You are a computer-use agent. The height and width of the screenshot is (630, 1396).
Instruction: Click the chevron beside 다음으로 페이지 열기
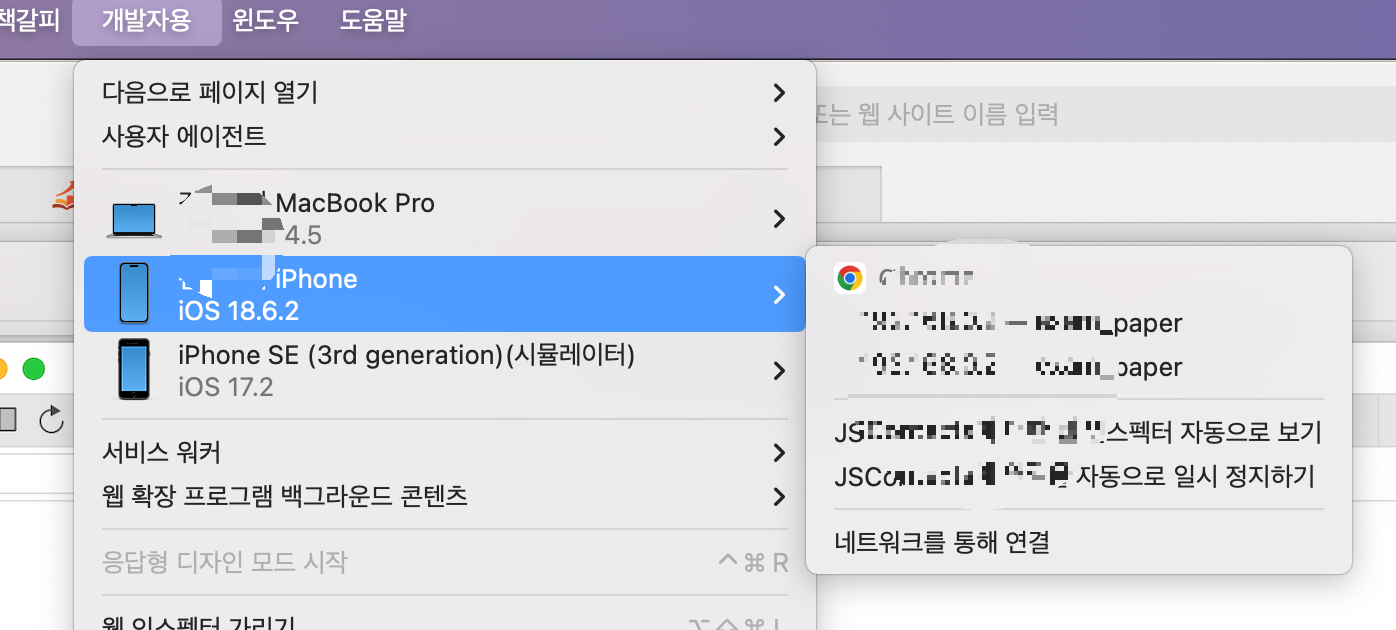tap(779, 93)
